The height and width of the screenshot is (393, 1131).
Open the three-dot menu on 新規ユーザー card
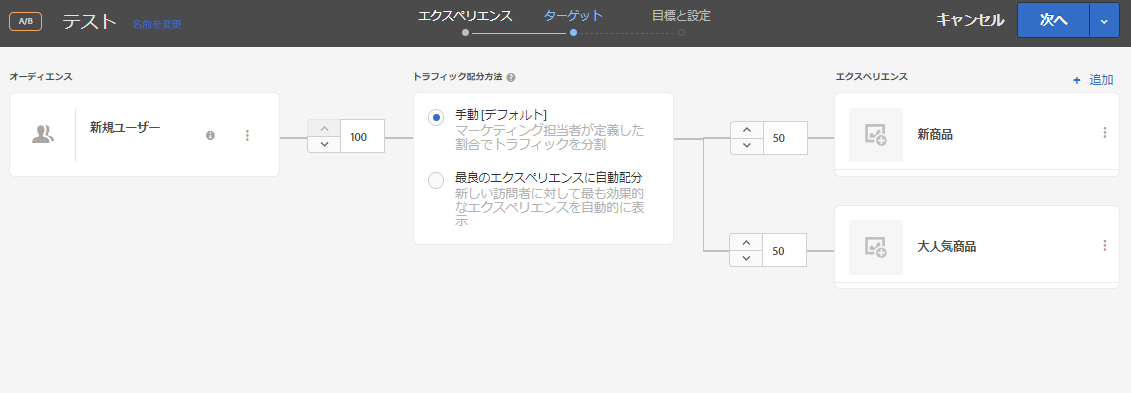coord(247,135)
